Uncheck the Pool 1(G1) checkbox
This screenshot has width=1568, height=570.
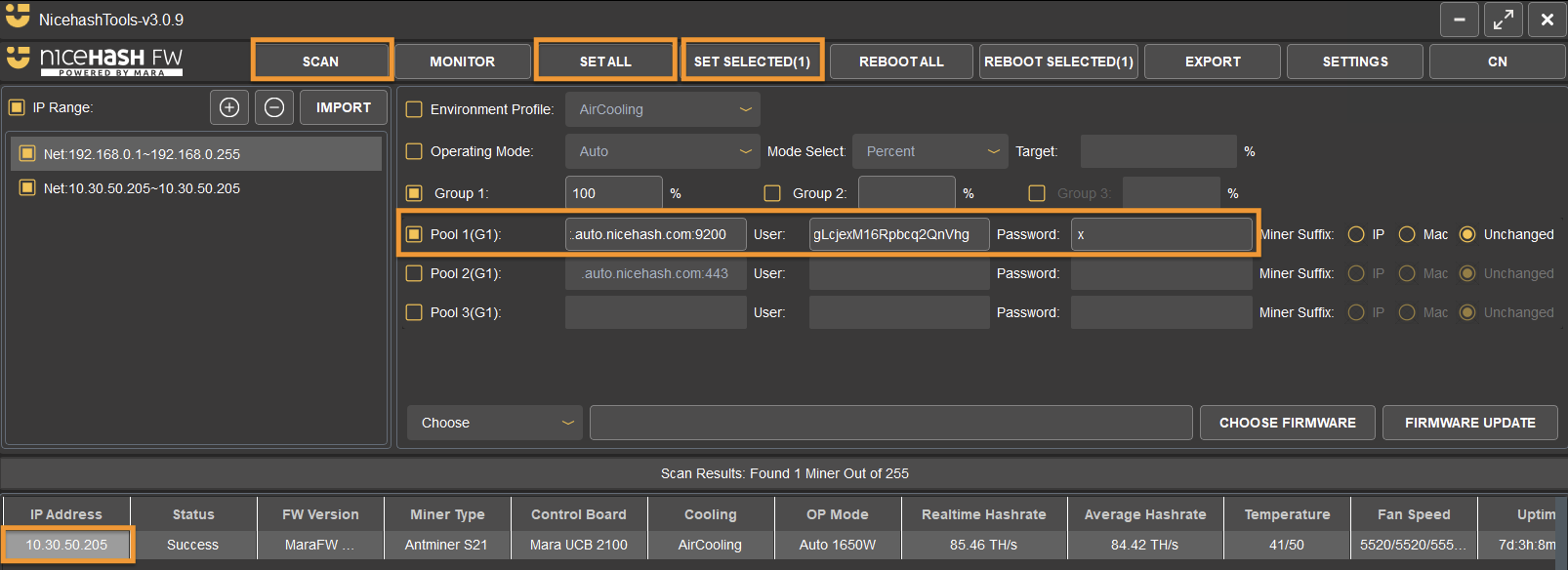pos(414,234)
